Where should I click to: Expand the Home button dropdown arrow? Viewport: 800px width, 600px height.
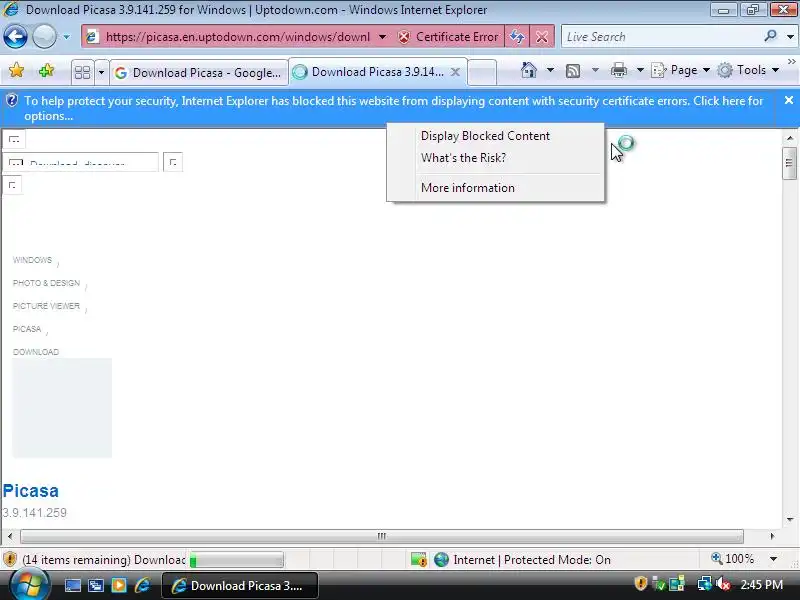pyautogui.click(x=550, y=70)
